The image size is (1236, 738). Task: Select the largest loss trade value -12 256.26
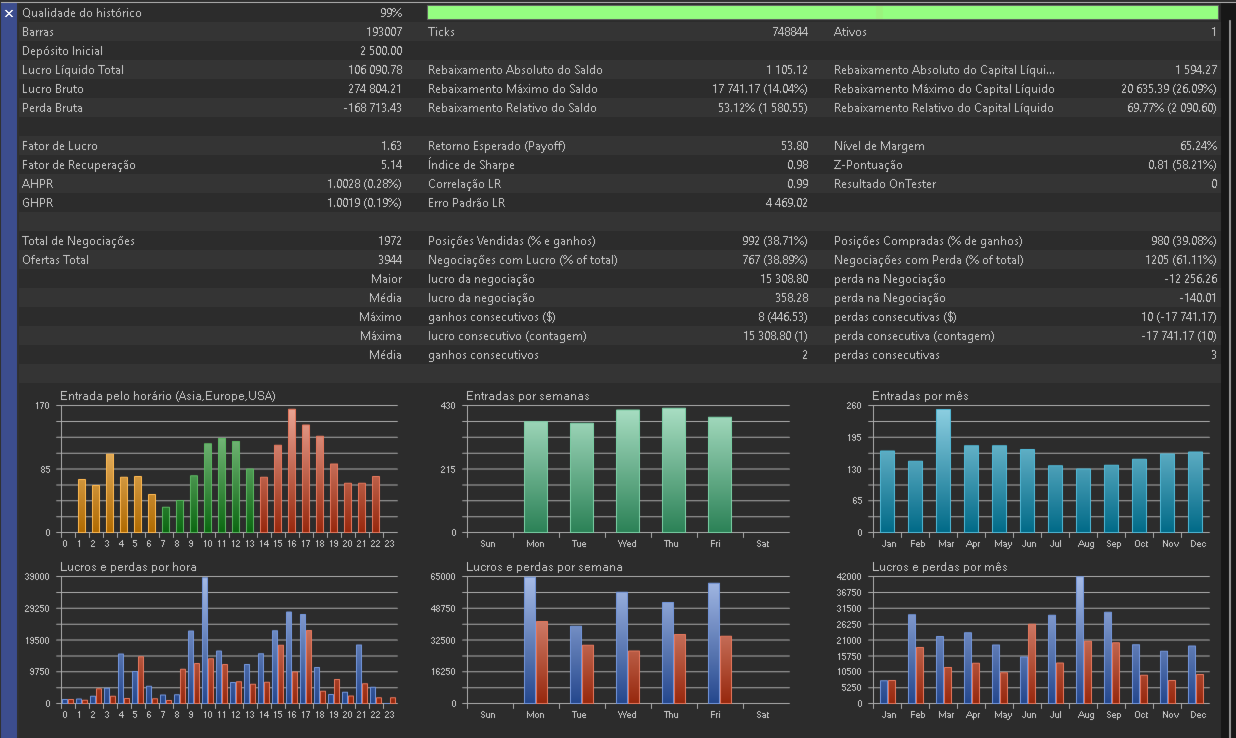[x=1191, y=279]
